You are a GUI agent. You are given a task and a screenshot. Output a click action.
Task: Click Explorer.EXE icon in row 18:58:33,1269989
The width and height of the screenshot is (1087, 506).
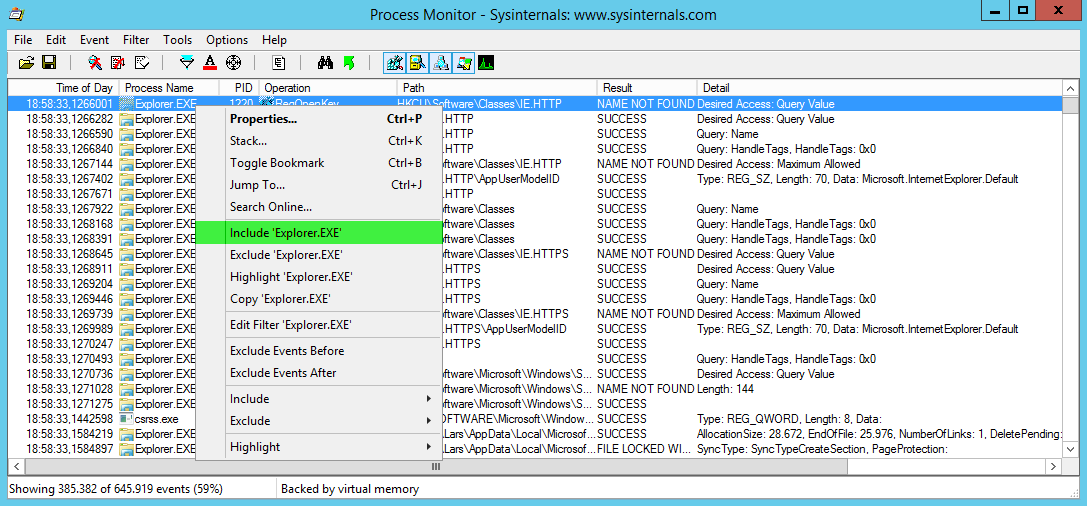[126, 329]
